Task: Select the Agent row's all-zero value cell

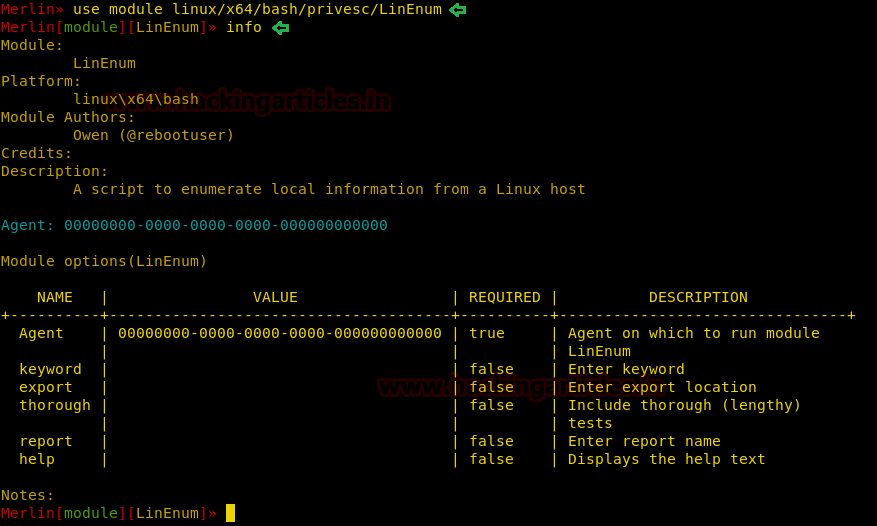Action: coord(280,334)
